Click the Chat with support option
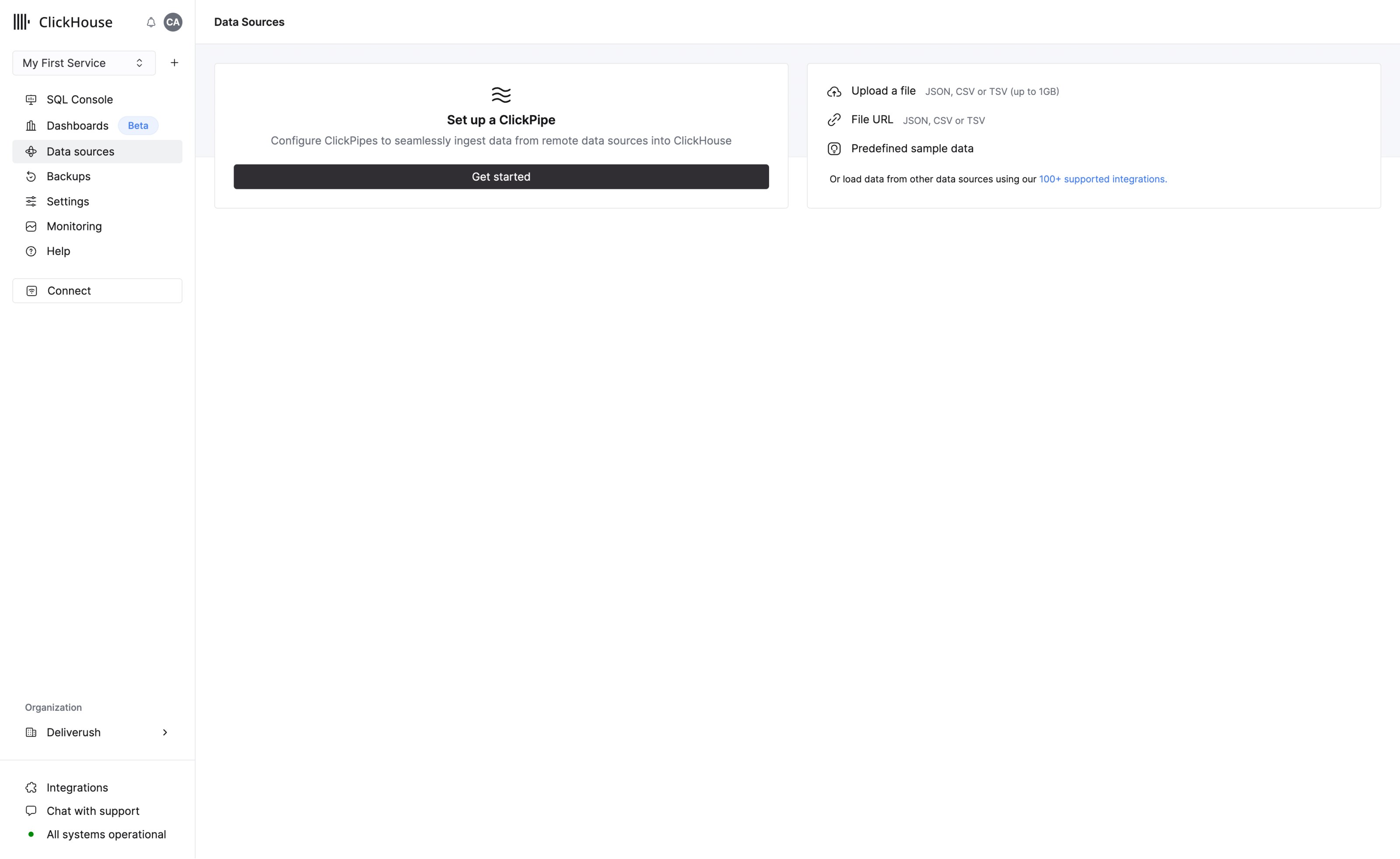The image size is (1400, 859). coord(93,810)
